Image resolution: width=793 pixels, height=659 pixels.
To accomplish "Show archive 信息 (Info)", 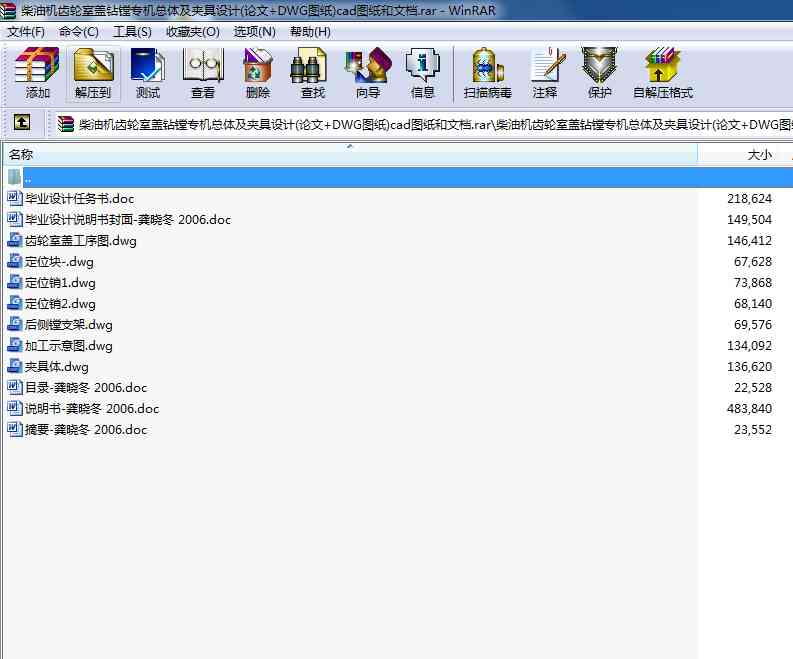I will click(x=422, y=74).
